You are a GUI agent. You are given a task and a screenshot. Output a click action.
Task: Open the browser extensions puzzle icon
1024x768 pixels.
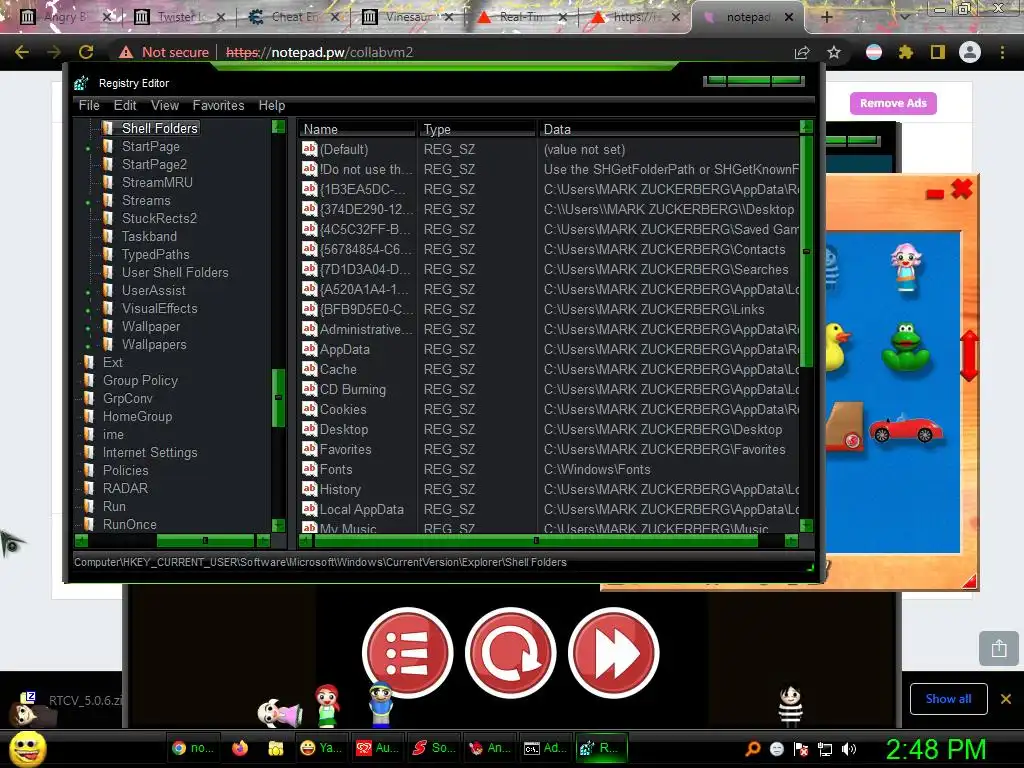point(905,52)
